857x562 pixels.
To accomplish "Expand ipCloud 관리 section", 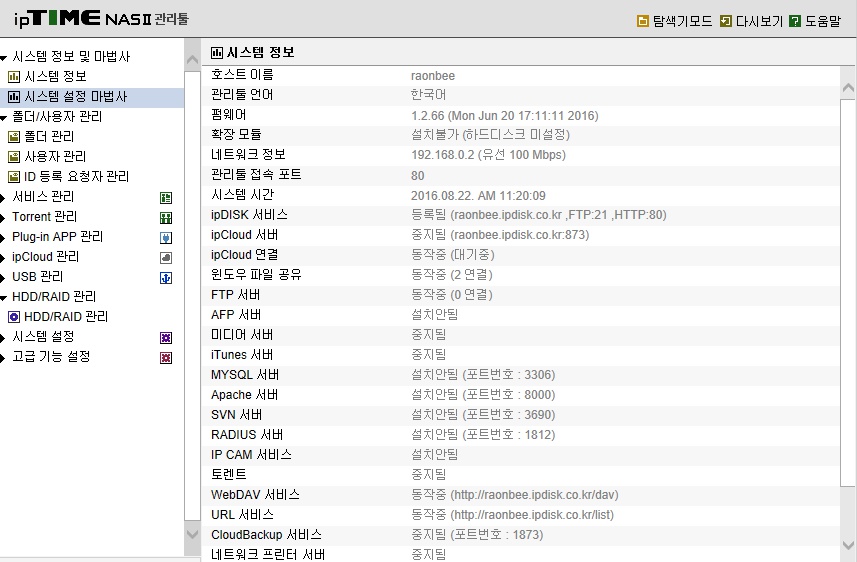I will pos(3,257).
